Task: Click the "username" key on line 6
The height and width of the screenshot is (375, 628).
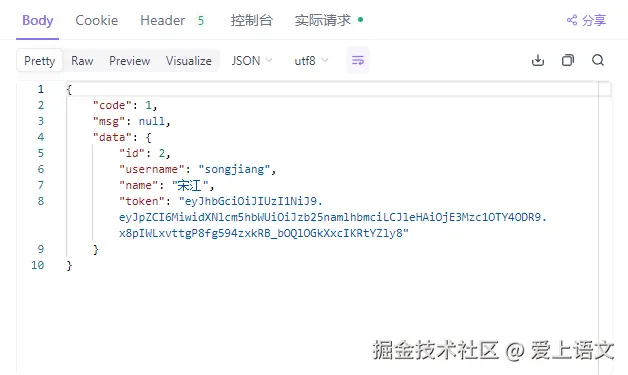Action: click(x=151, y=169)
